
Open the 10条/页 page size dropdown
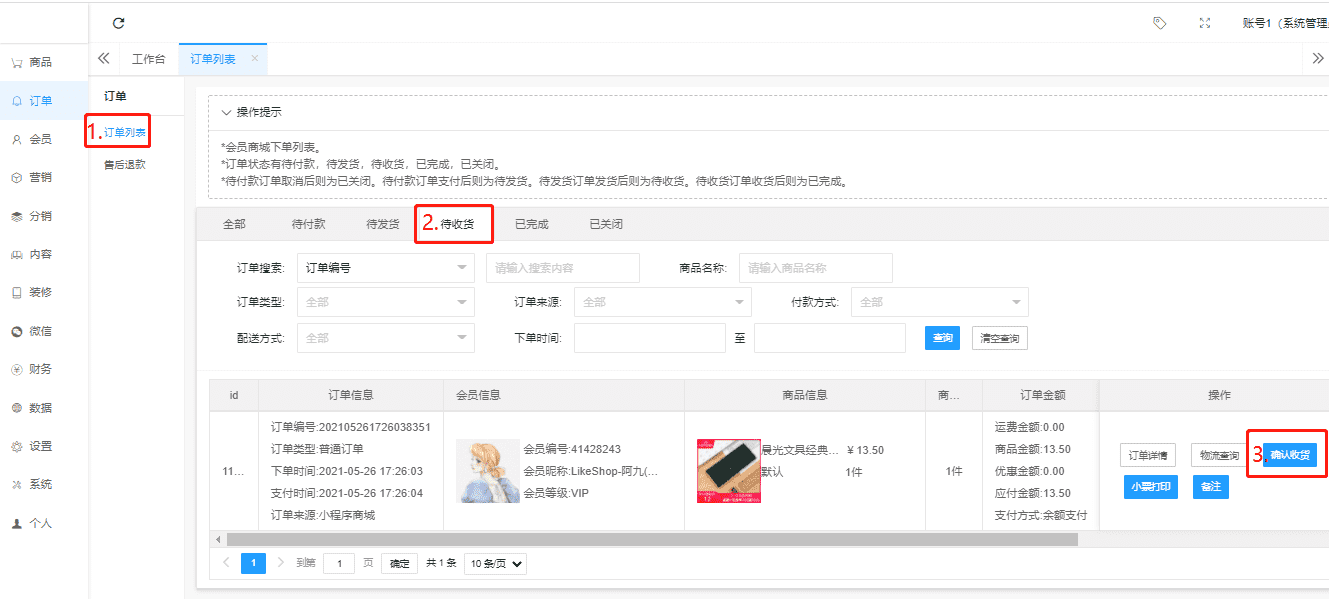coord(495,564)
